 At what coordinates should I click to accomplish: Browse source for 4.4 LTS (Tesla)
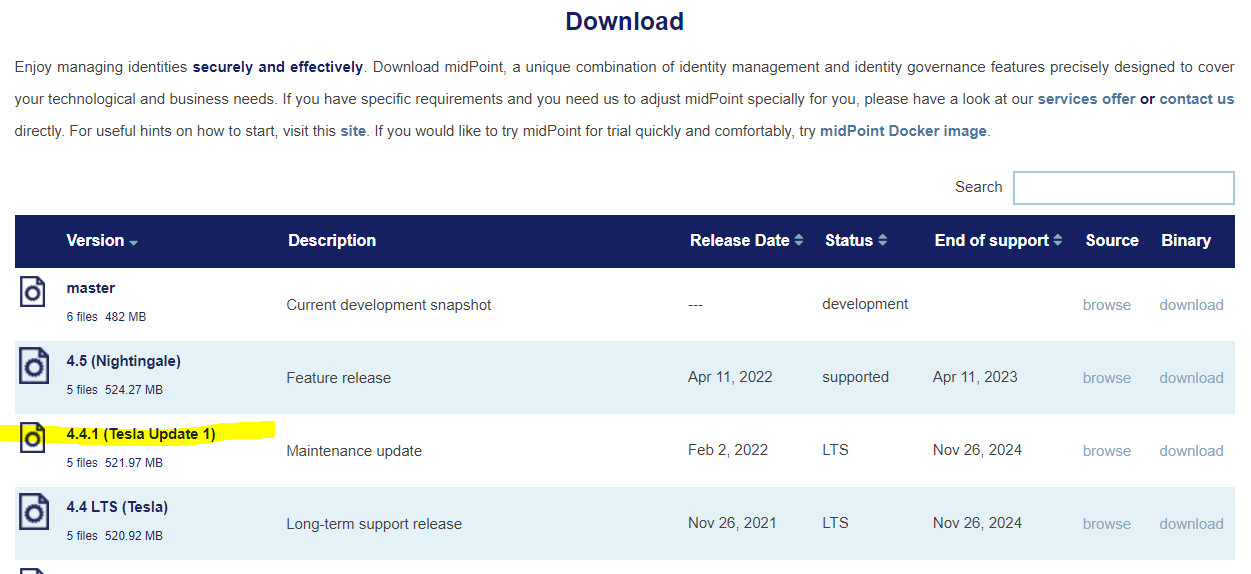(1107, 524)
